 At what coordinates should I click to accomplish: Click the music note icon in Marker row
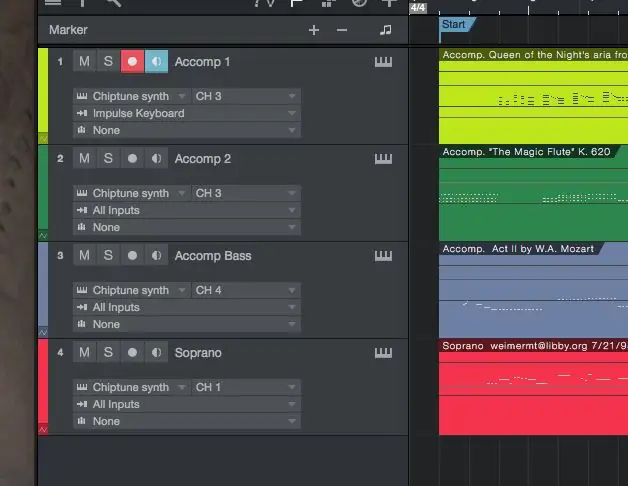click(x=386, y=30)
